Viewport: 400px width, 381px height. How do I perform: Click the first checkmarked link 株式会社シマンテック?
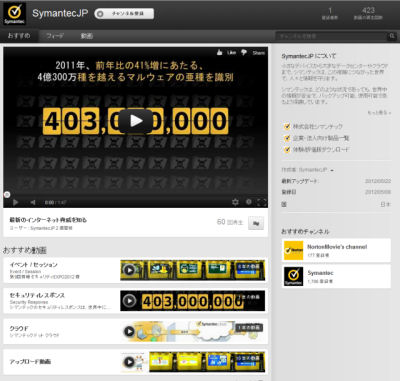[317, 126]
